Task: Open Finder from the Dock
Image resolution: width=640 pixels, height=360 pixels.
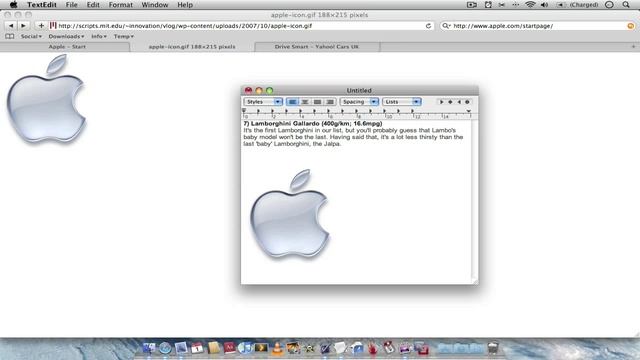Action: click(x=149, y=348)
